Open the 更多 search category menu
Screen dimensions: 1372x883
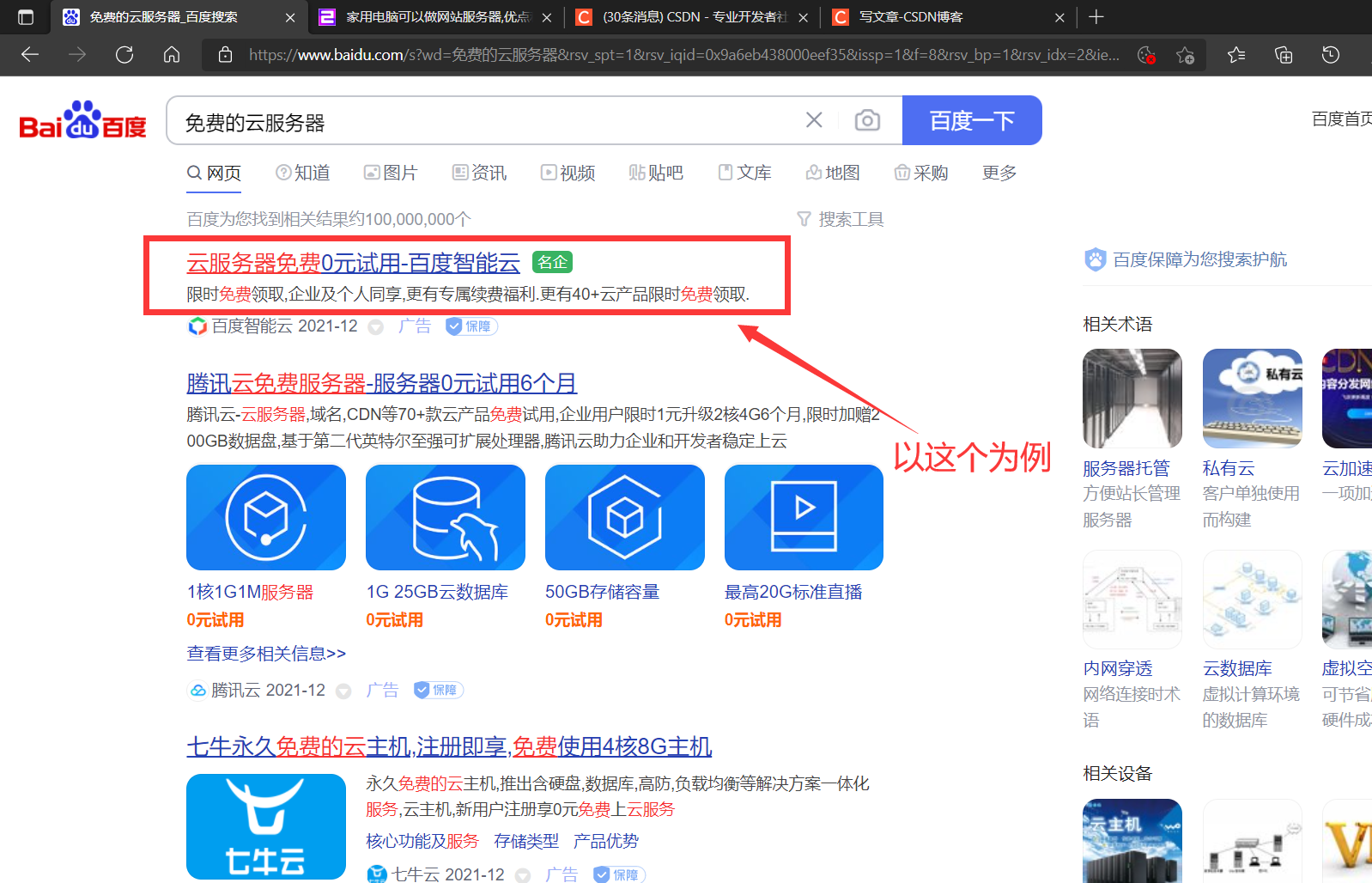tap(999, 173)
